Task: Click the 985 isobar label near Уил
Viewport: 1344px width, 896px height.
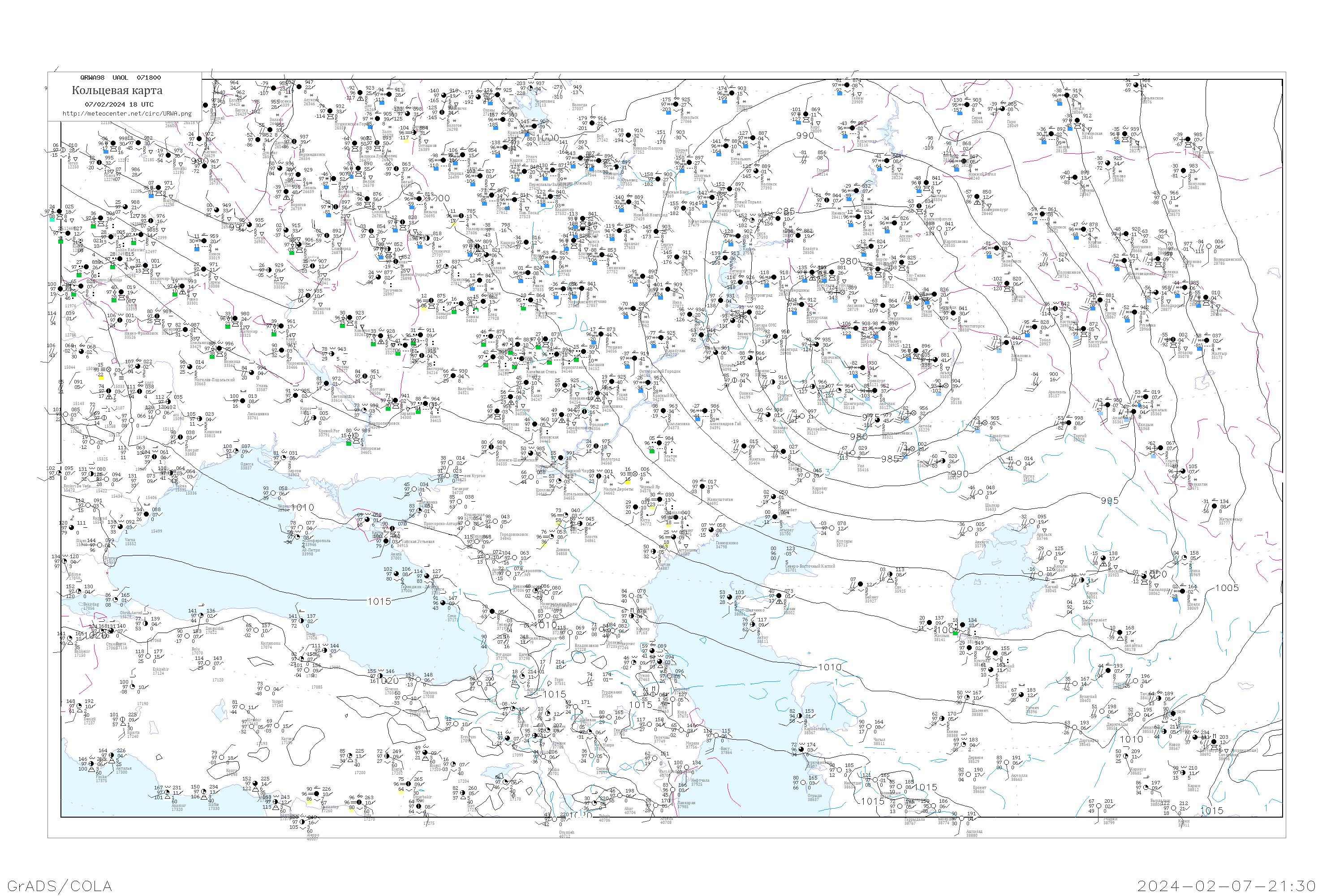Action: pos(890,459)
